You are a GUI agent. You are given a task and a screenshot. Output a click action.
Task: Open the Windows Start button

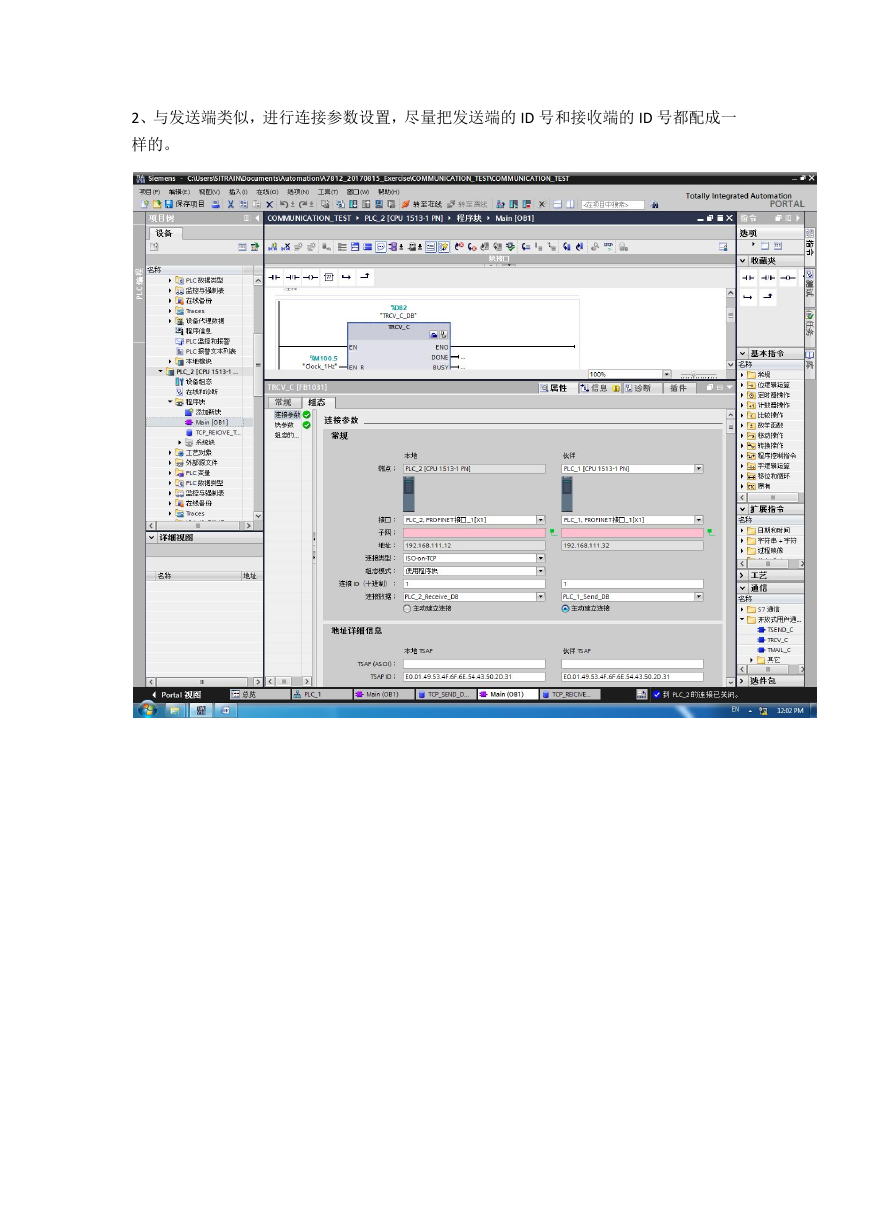[x=149, y=709]
